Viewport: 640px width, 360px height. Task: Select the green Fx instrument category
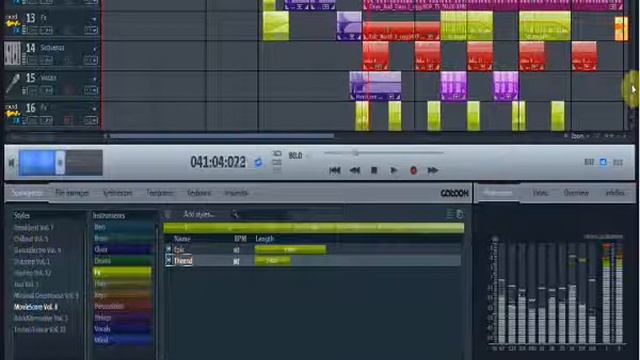point(122,272)
